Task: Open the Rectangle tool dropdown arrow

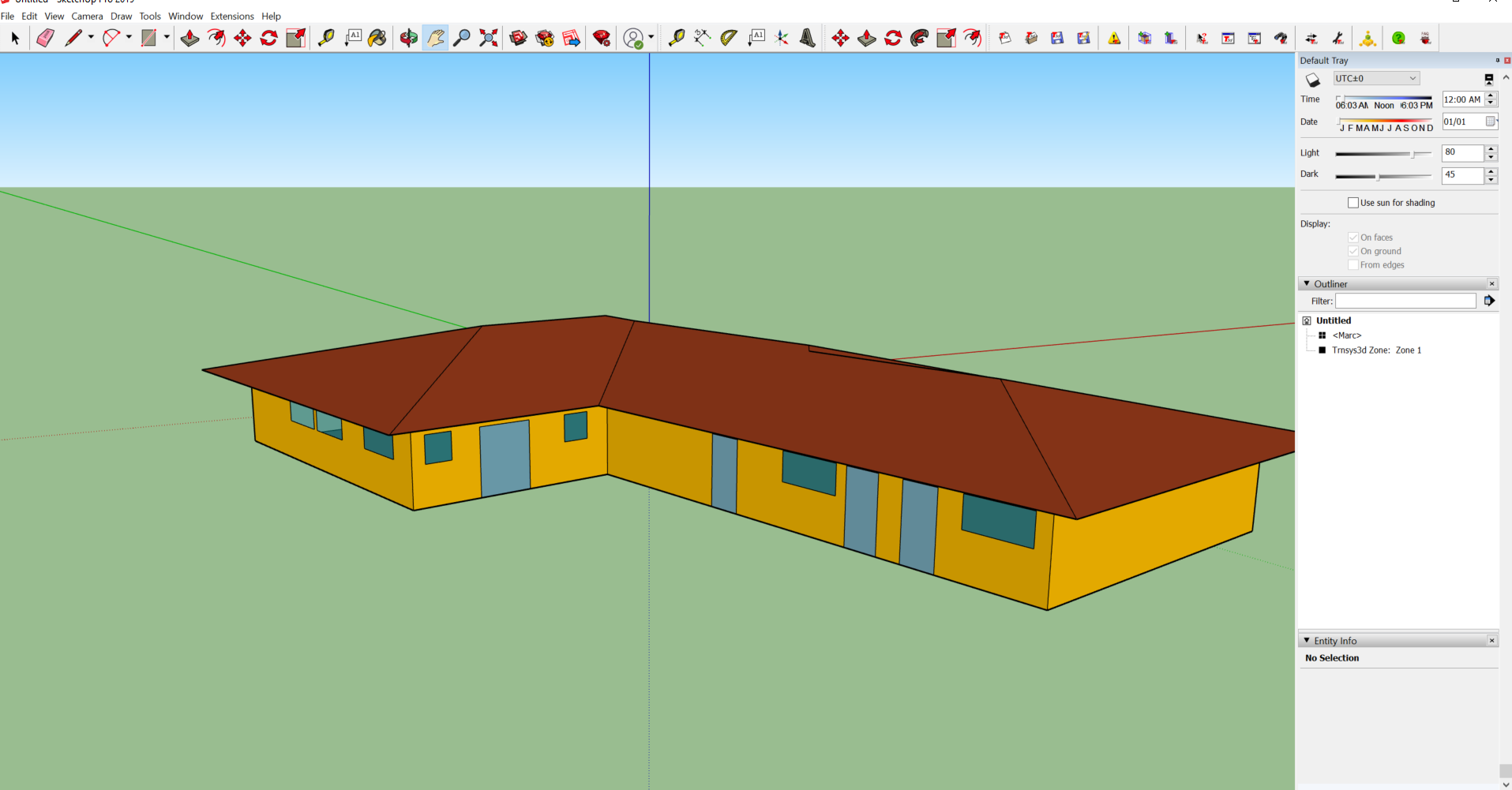Action: [167, 37]
